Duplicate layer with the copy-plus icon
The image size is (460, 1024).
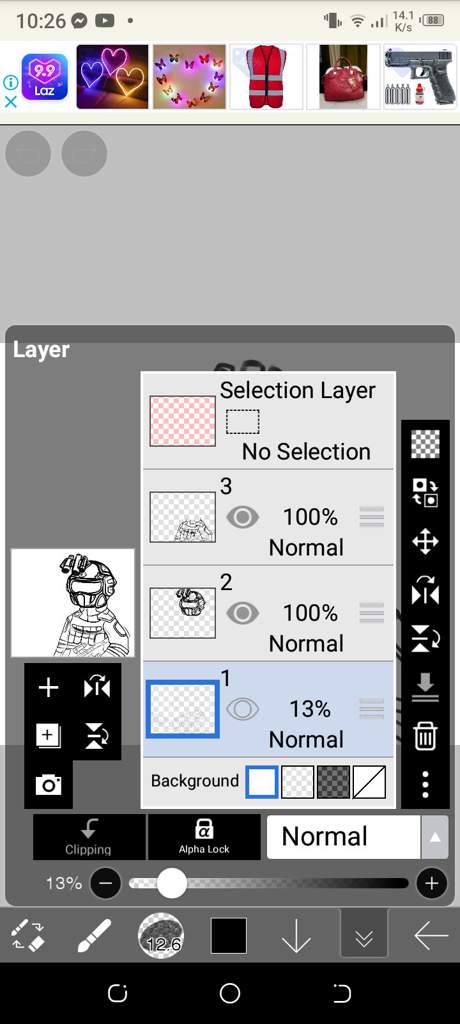(x=48, y=736)
